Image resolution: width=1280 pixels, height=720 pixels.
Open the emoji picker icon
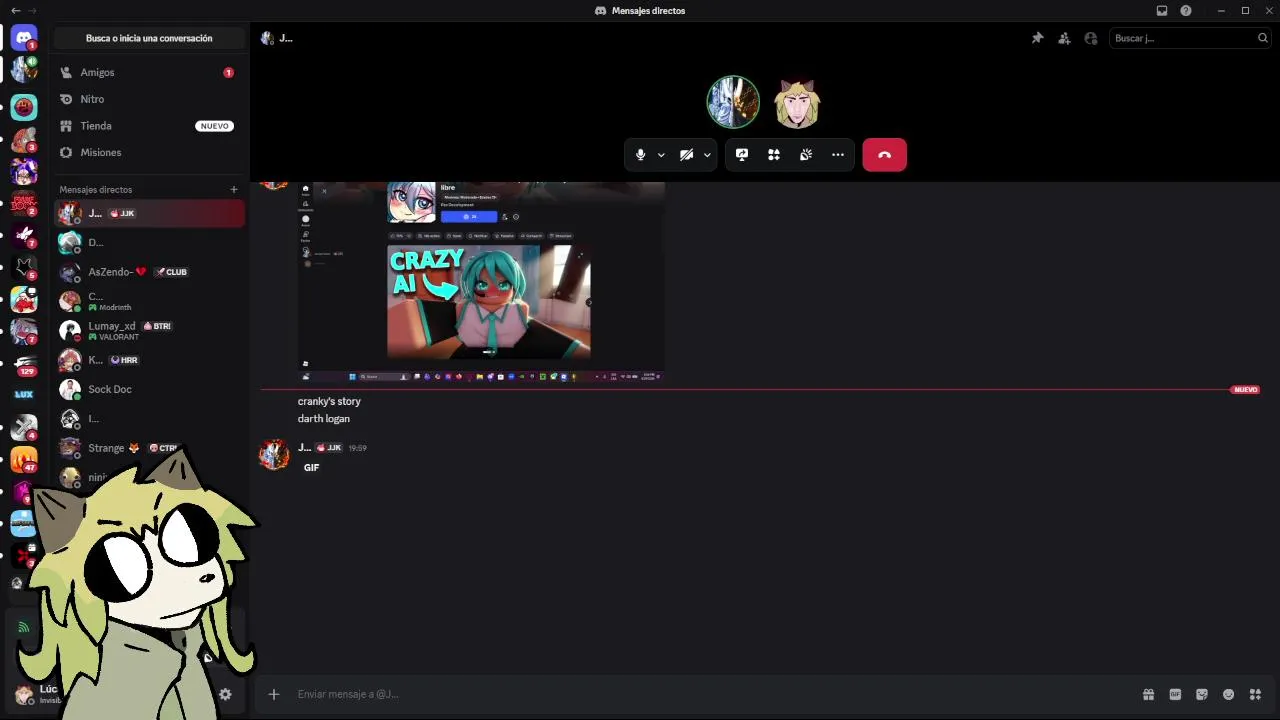(x=1228, y=694)
